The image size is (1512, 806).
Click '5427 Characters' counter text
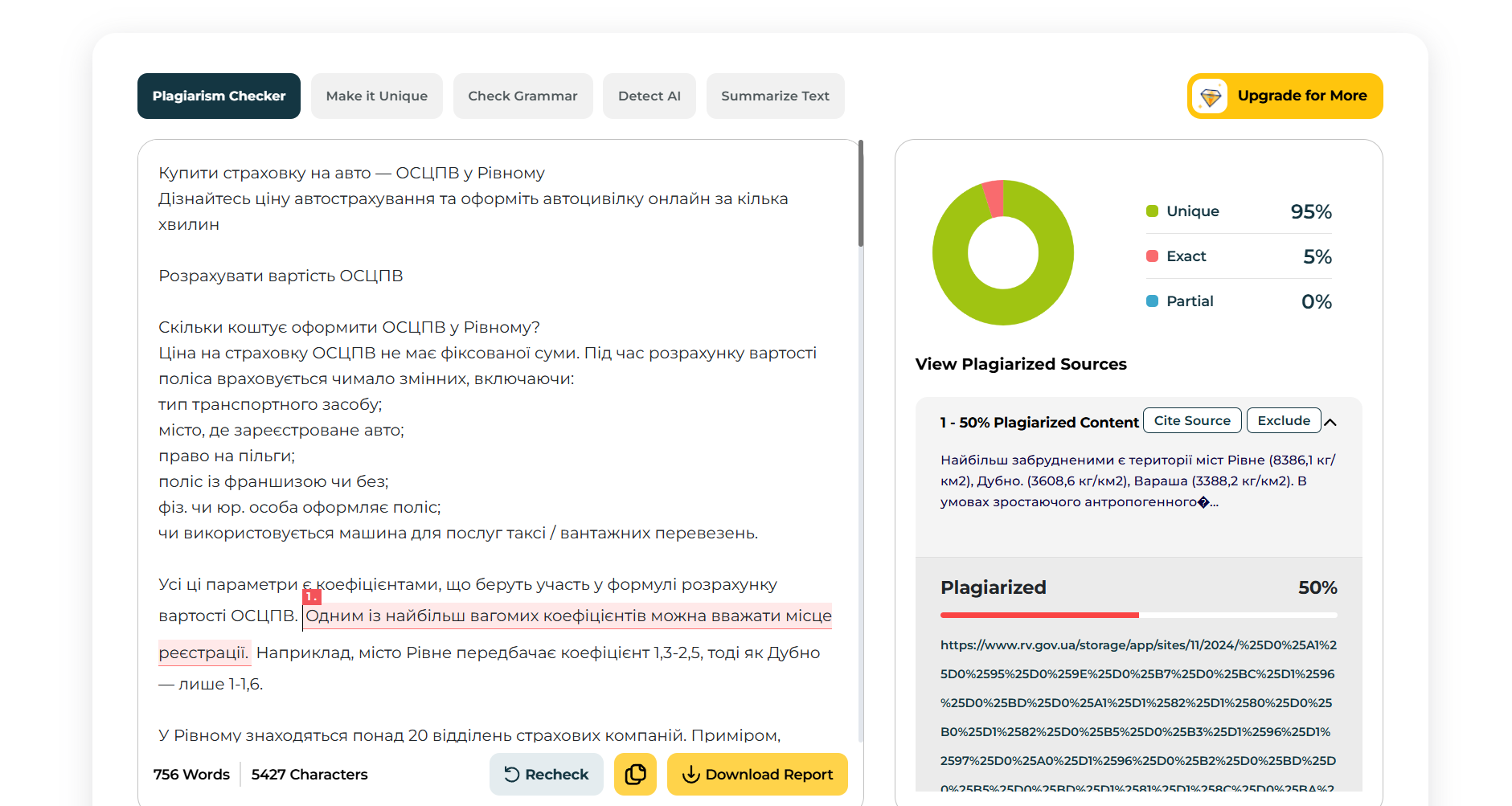coord(309,774)
